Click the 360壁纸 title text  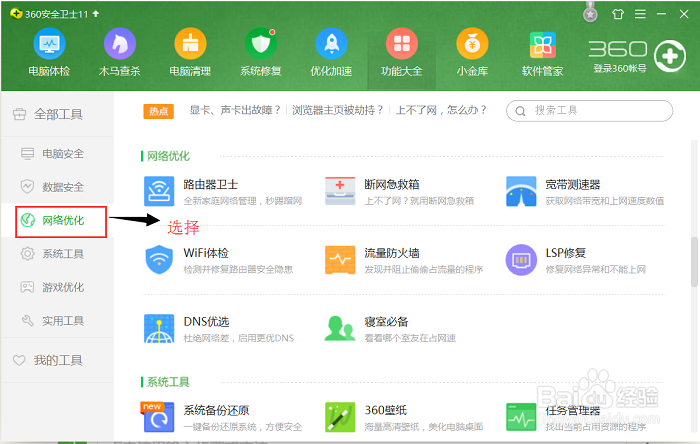click(386, 410)
